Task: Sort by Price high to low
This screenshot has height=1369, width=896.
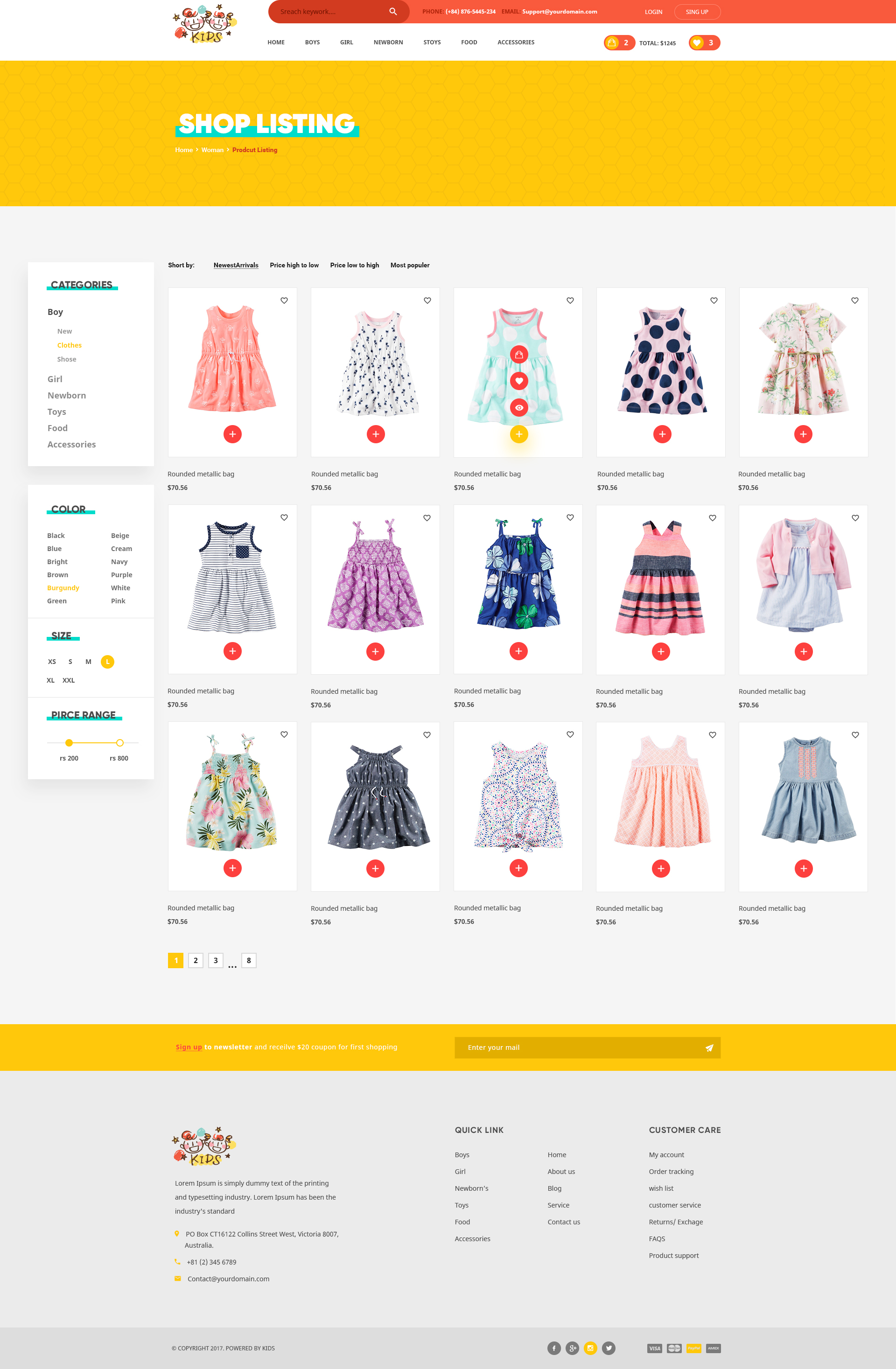Action: pos(294,265)
